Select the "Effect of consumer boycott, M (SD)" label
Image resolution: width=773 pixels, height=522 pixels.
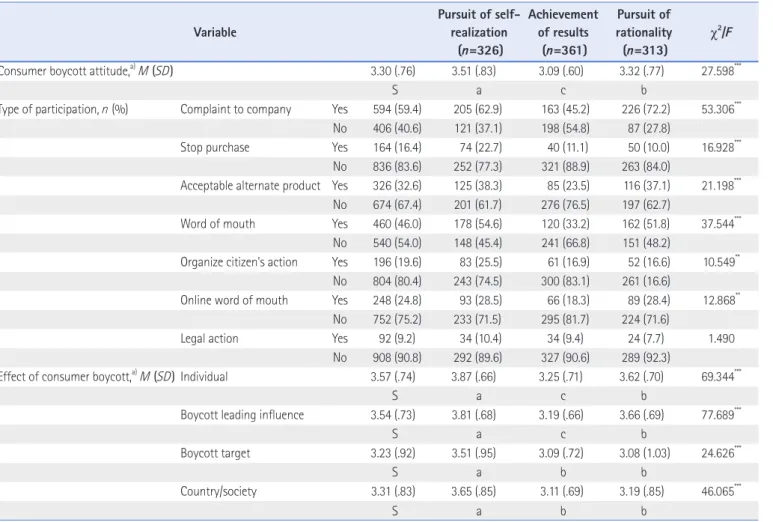(x=87, y=377)
